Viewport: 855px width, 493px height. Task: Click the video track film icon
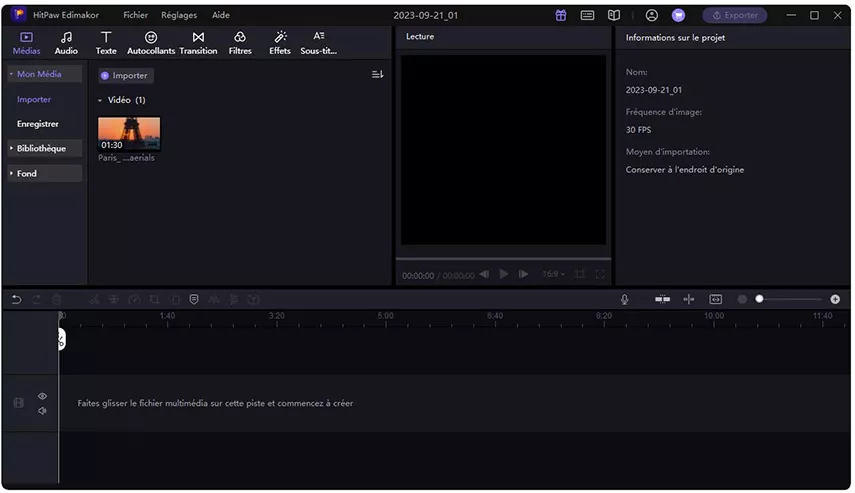(x=19, y=403)
